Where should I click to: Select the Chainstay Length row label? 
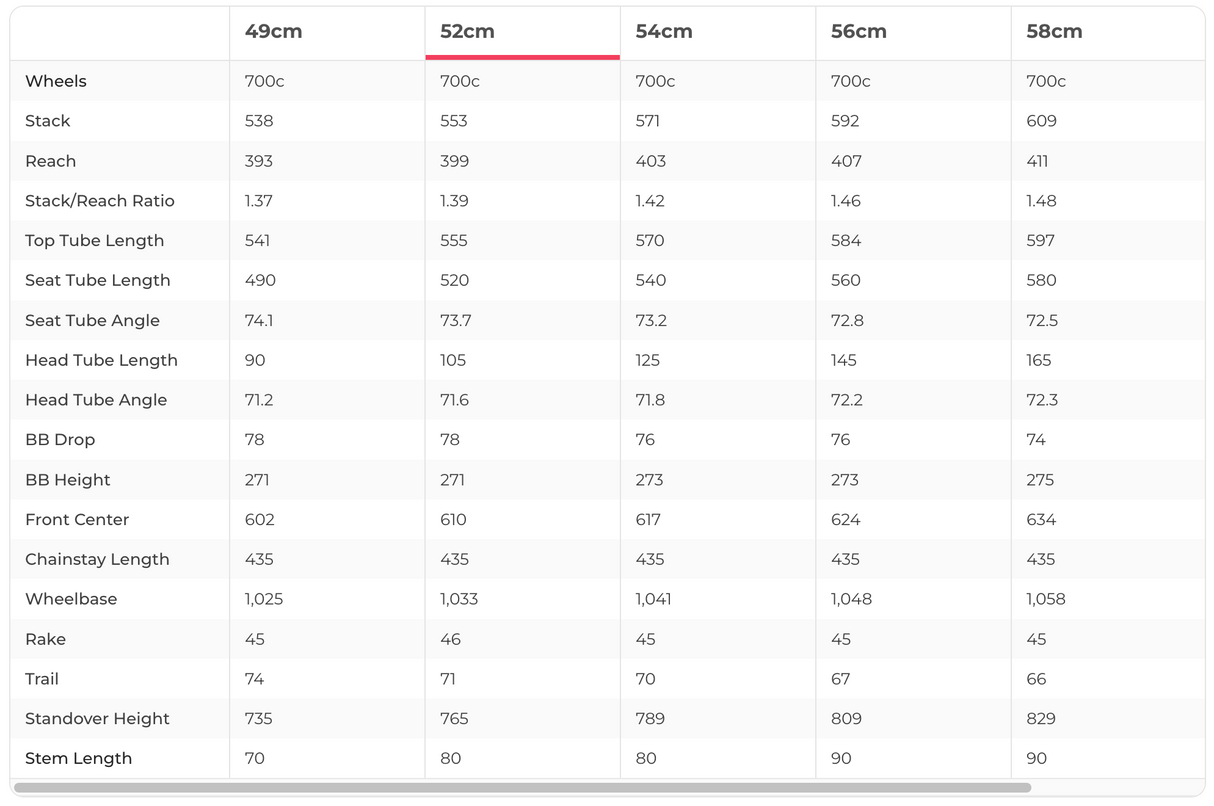(x=97, y=559)
